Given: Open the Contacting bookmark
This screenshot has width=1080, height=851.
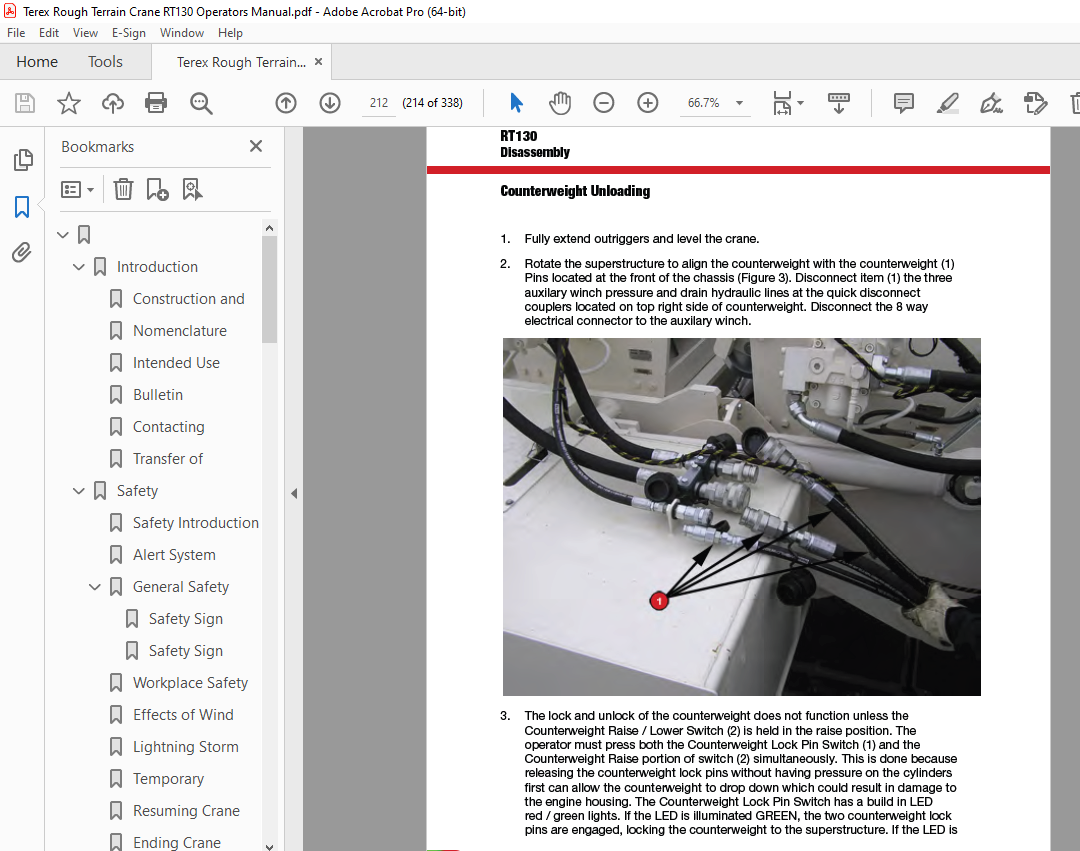Looking at the screenshot, I should pos(169,427).
